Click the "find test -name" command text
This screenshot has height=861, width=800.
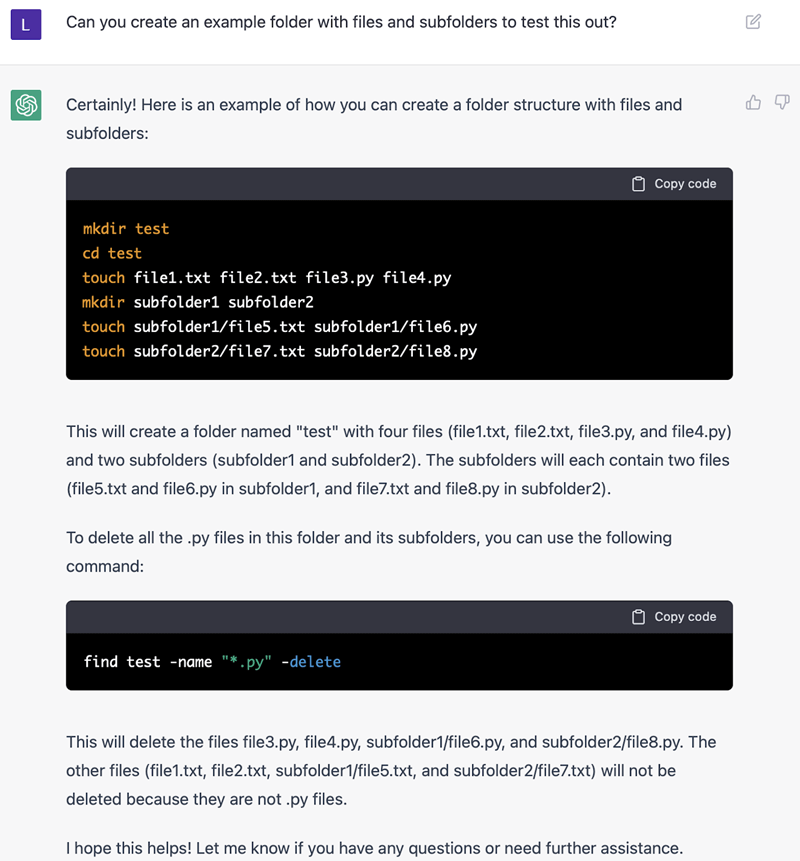click(x=148, y=662)
